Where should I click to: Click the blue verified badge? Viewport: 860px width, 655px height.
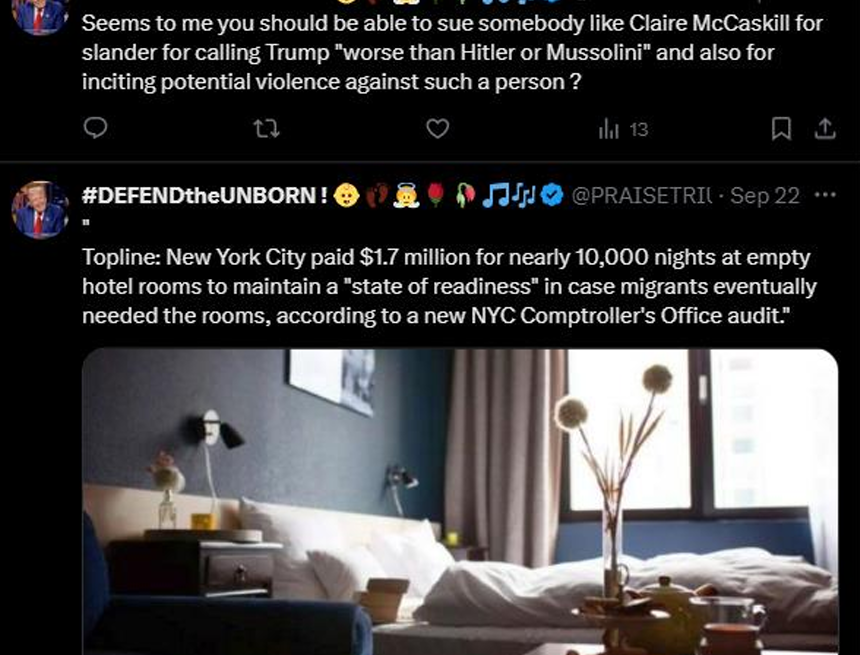pos(552,195)
